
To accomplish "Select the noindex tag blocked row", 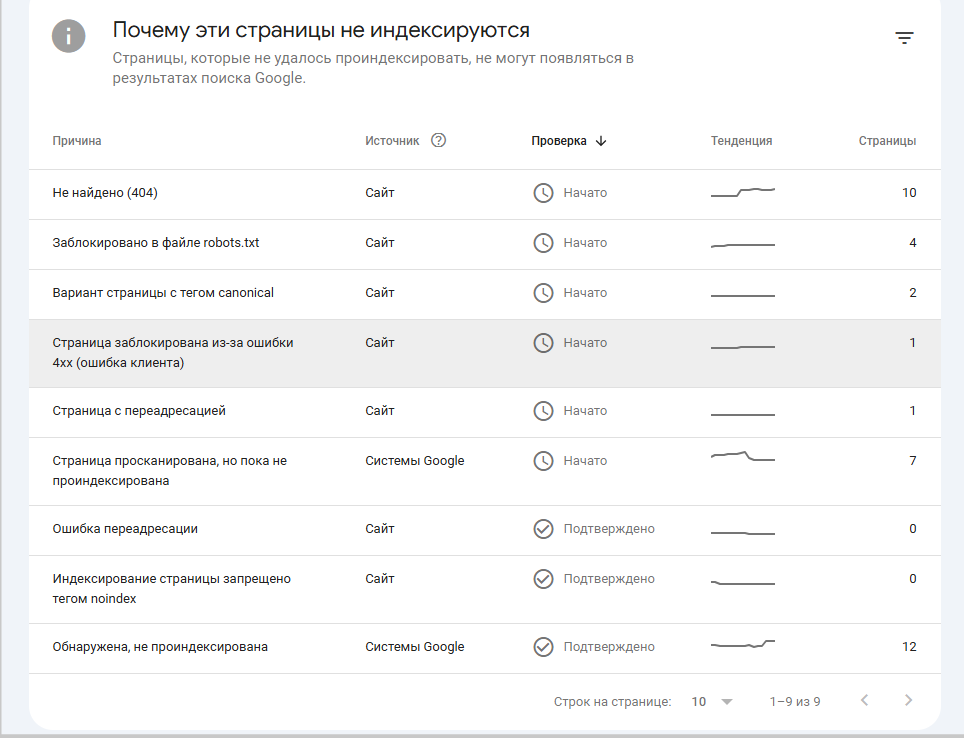I will [171, 588].
